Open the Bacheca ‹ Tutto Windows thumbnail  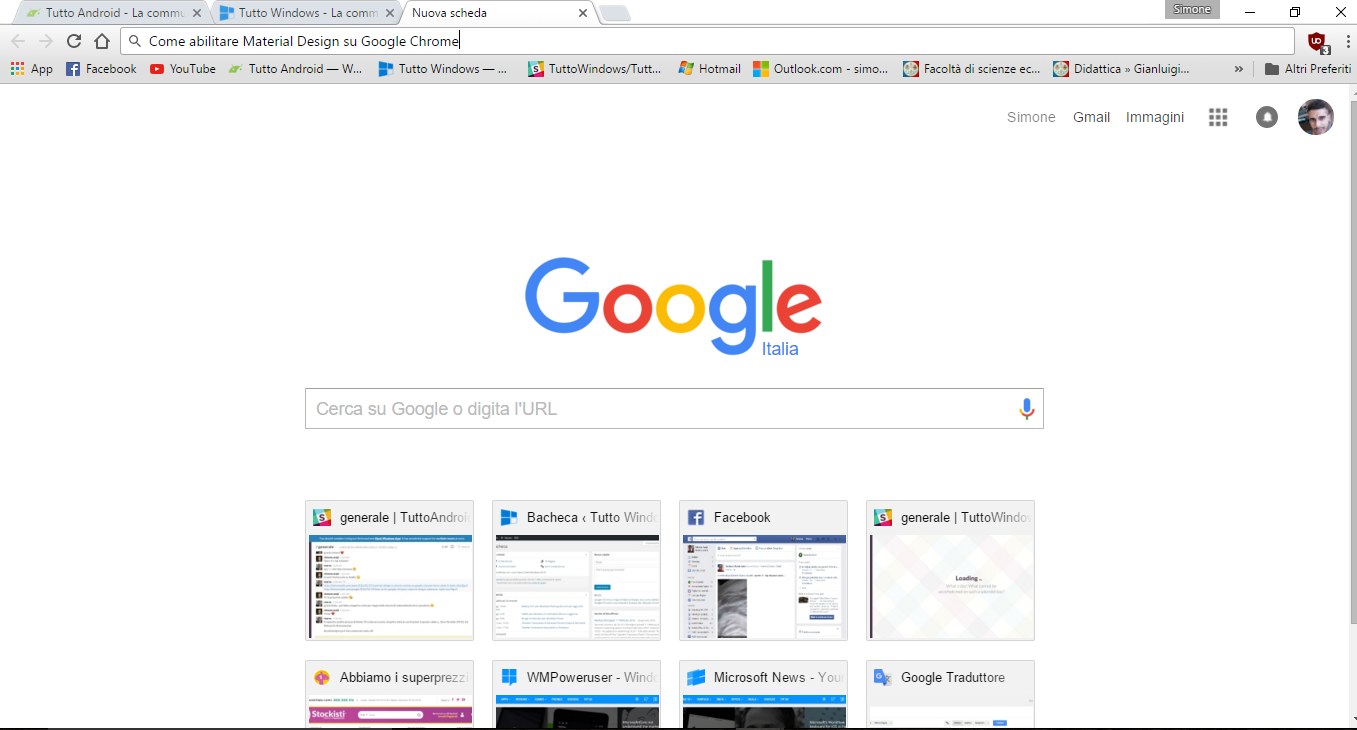pos(576,570)
